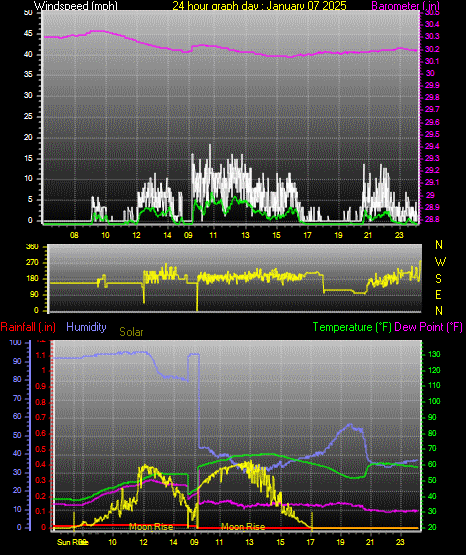
Task: Click the Solar legend label
Action: (x=131, y=332)
